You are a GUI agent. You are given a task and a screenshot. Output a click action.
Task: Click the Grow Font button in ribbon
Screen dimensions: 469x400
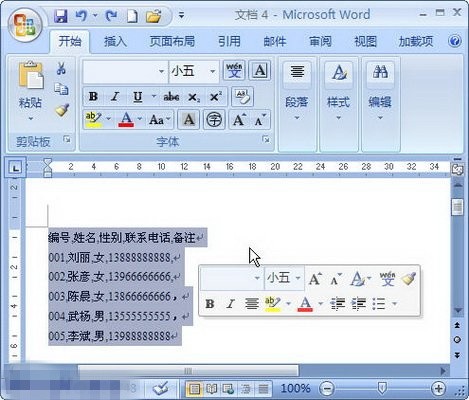pyautogui.click(x=239, y=120)
